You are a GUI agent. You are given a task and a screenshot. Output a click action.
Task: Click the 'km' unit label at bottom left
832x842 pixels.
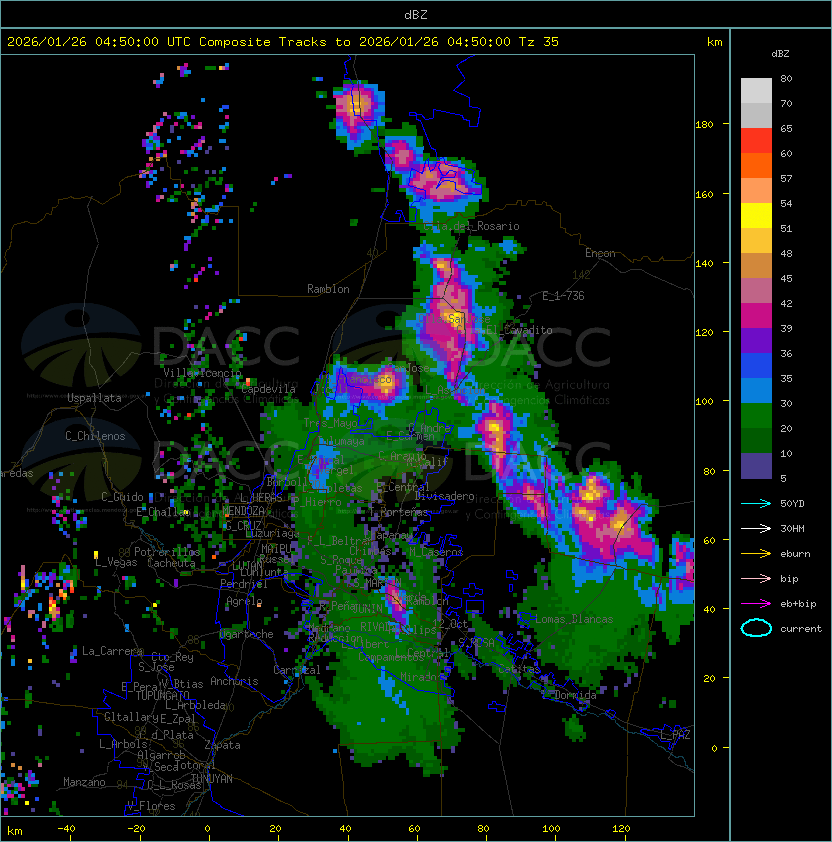tap(15, 831)
